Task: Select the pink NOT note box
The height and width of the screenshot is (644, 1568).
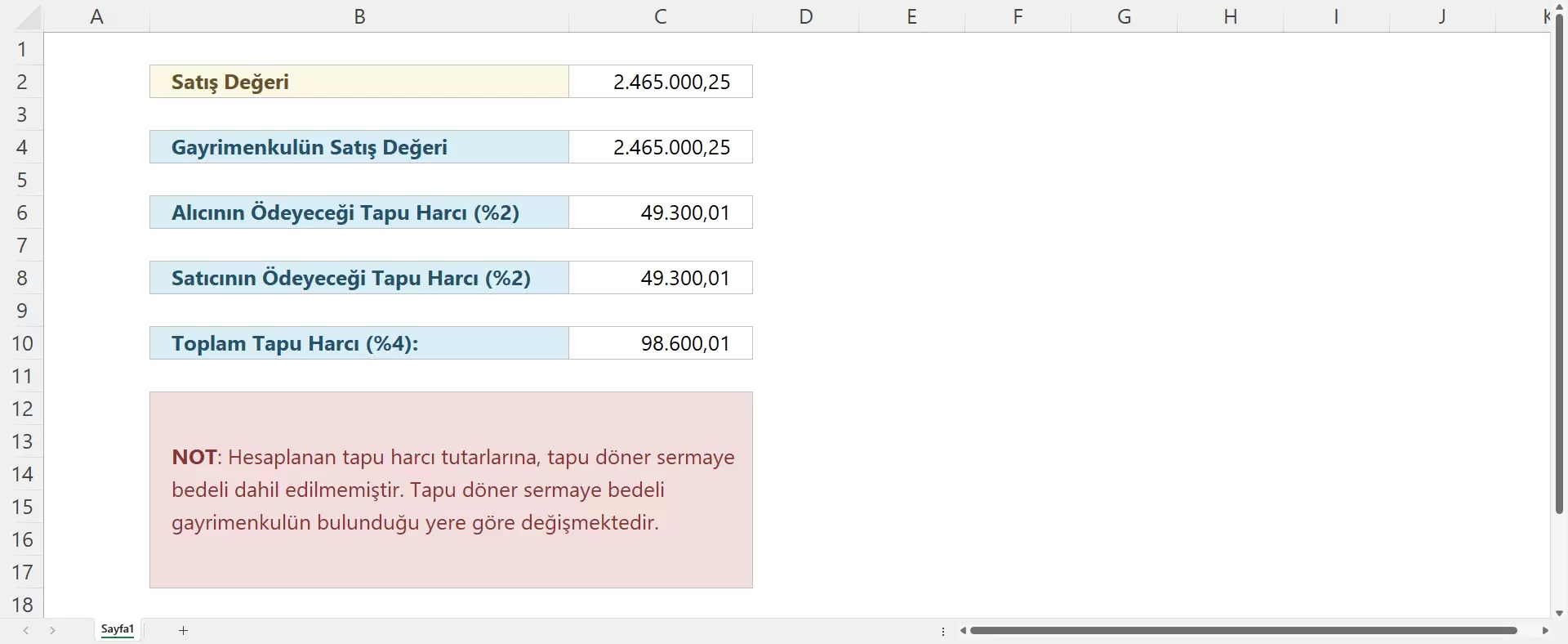Action: pos(451,490)
